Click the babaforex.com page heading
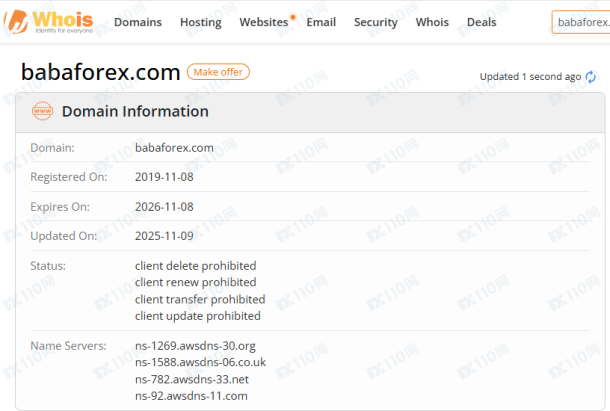The width and height of the screenshot is (610, 411). click(100, 72)
